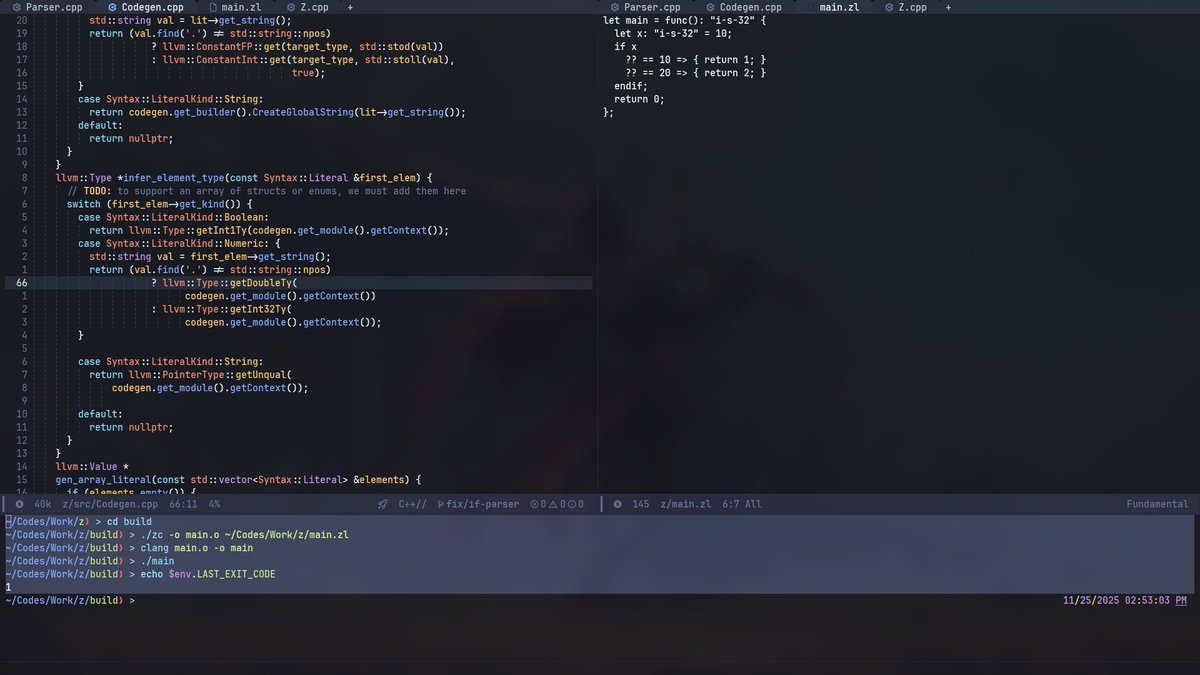Click the 4% scroll percentage in modeline

pyautogui.click(x=214, y=504)
